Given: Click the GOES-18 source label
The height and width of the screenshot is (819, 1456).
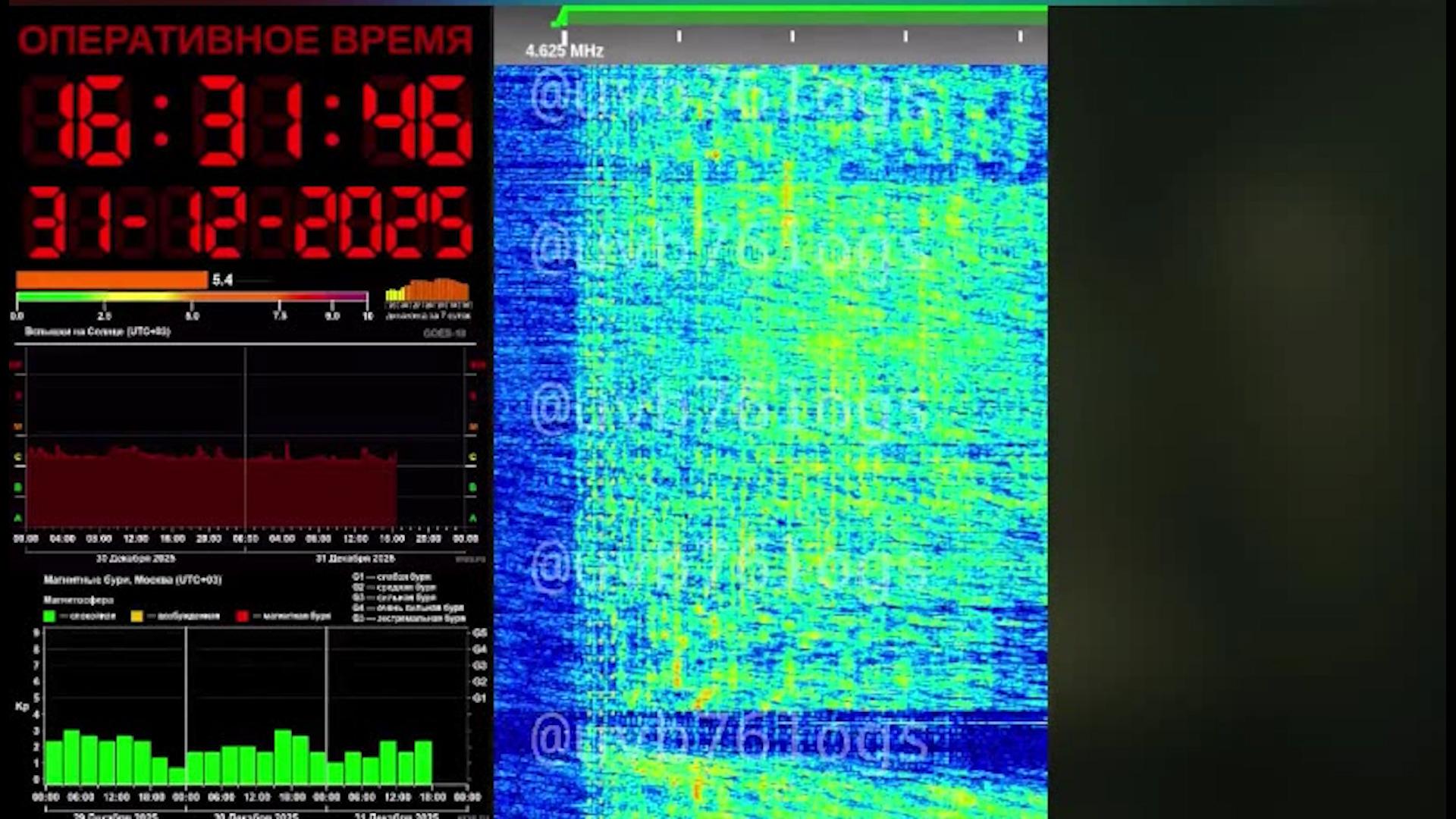Looking at the screenshot, I should coord(444,334).
